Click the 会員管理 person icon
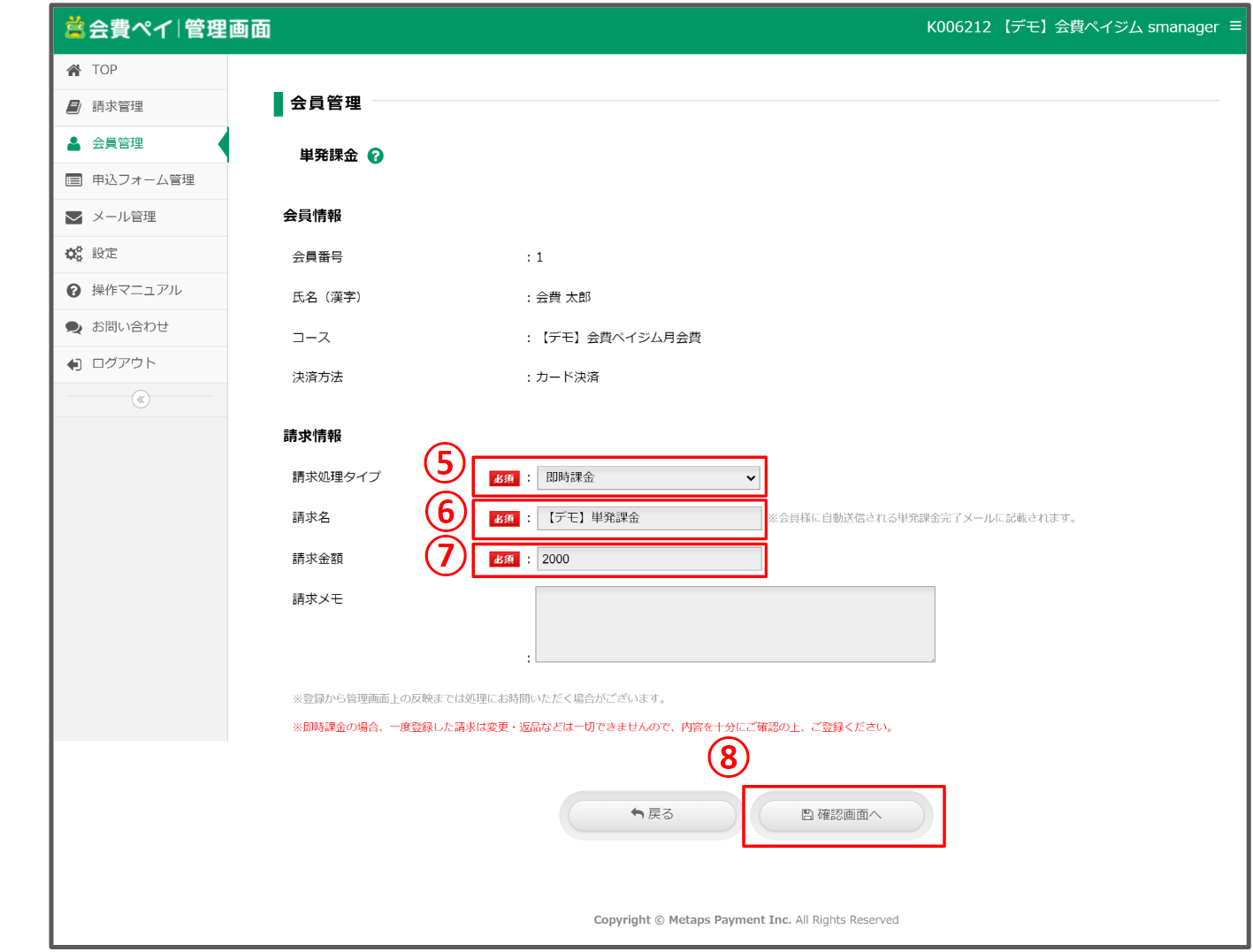 [x=73, y=143]
